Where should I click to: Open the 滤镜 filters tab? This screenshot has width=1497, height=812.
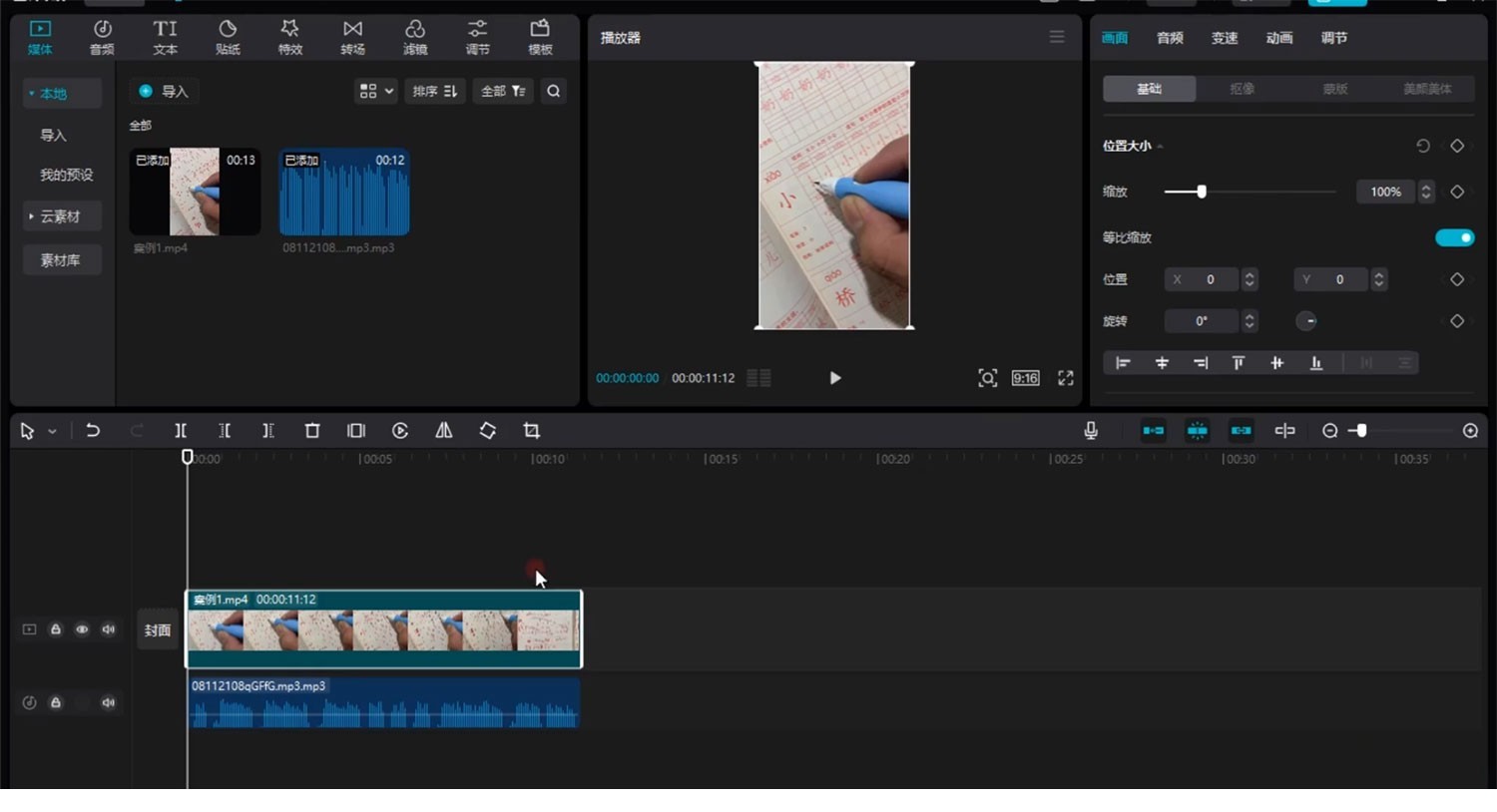(415, 37)
